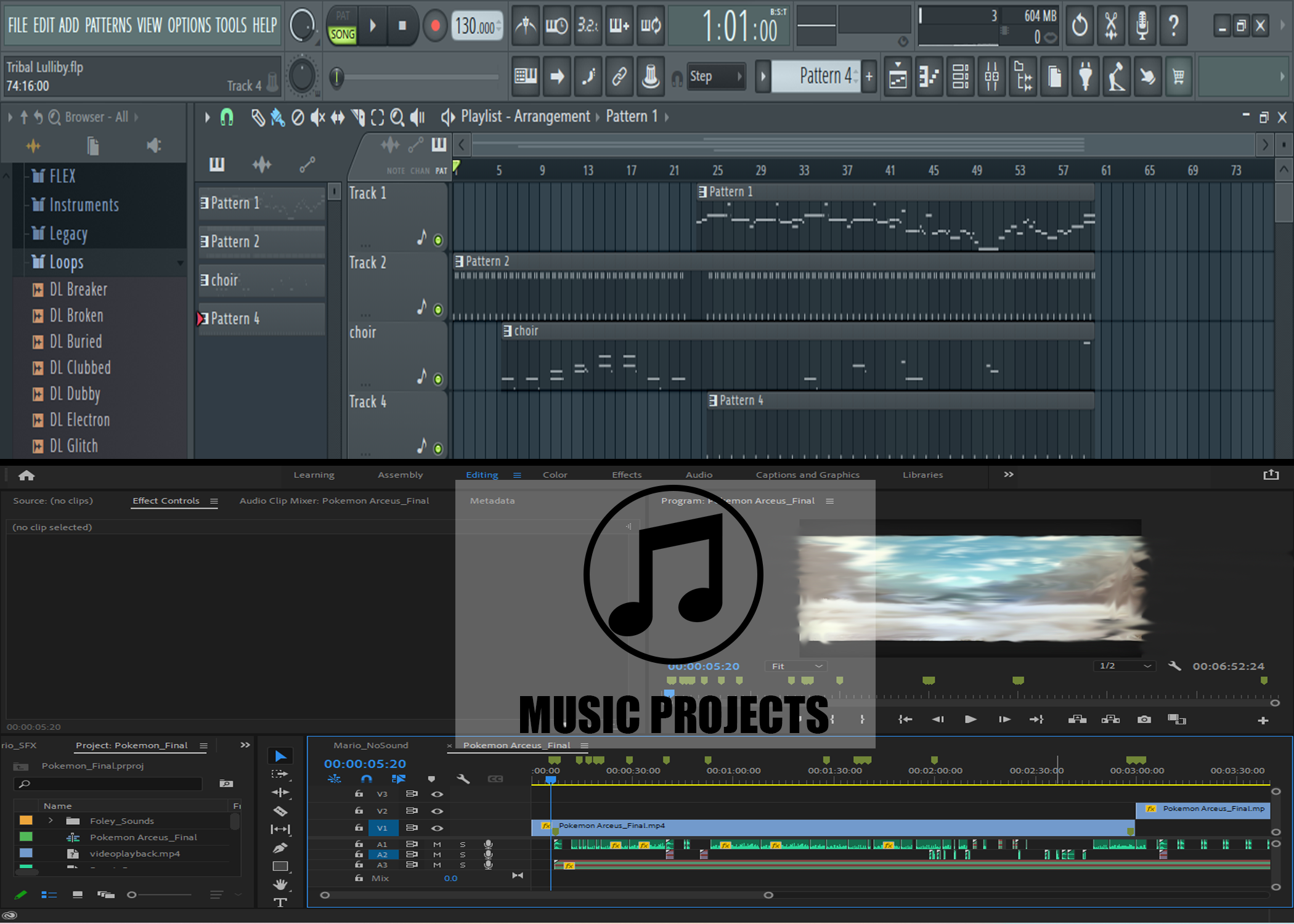Toggle V1 track output eye icon
1294x924 pixels.
pyautogui.click(x=437, y=828)
